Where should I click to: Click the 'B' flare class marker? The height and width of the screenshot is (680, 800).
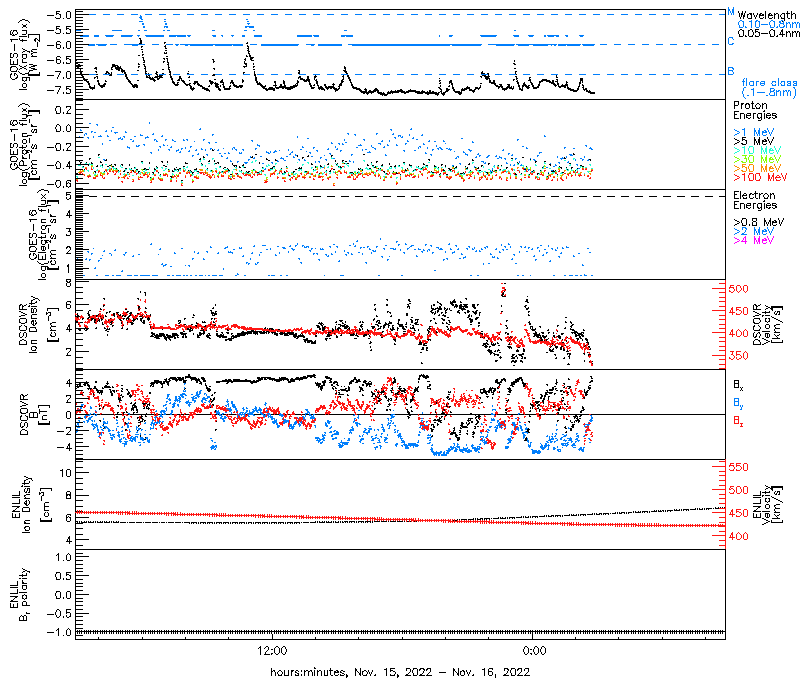[731, 71]
